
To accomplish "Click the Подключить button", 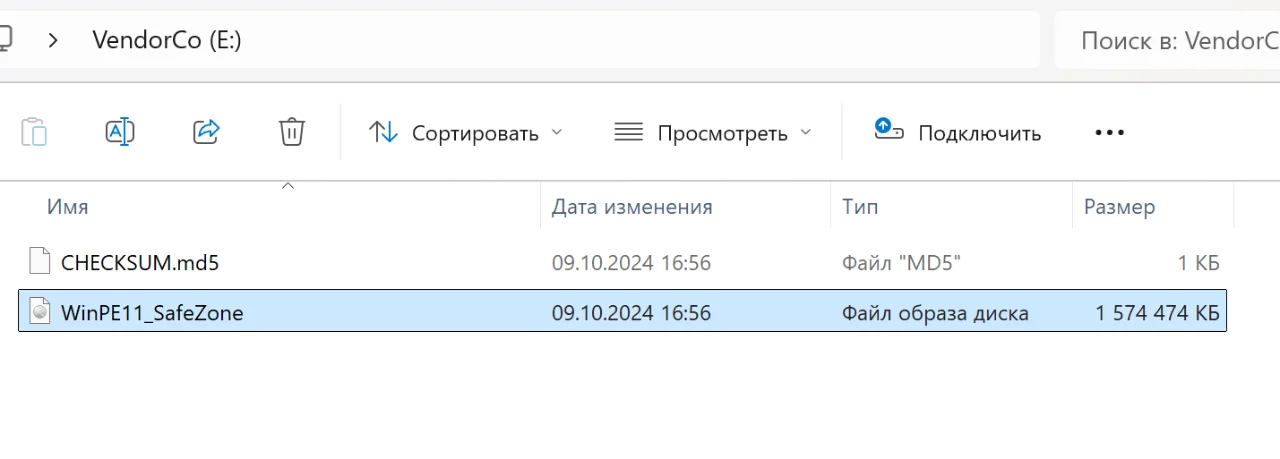I will pyautogui.click(x=957, y=133).
